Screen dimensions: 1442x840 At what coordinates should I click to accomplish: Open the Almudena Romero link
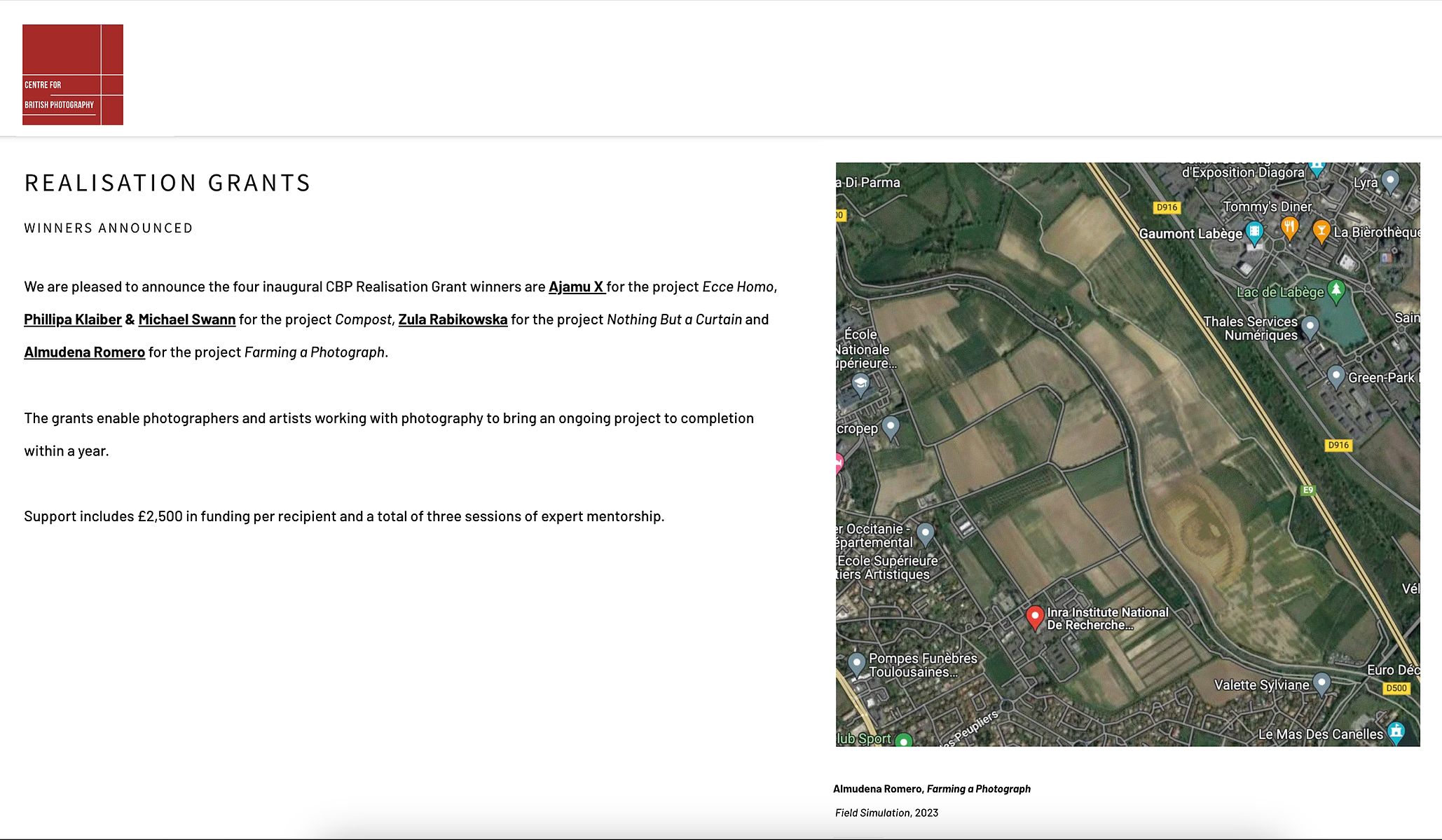coord(85,352)
